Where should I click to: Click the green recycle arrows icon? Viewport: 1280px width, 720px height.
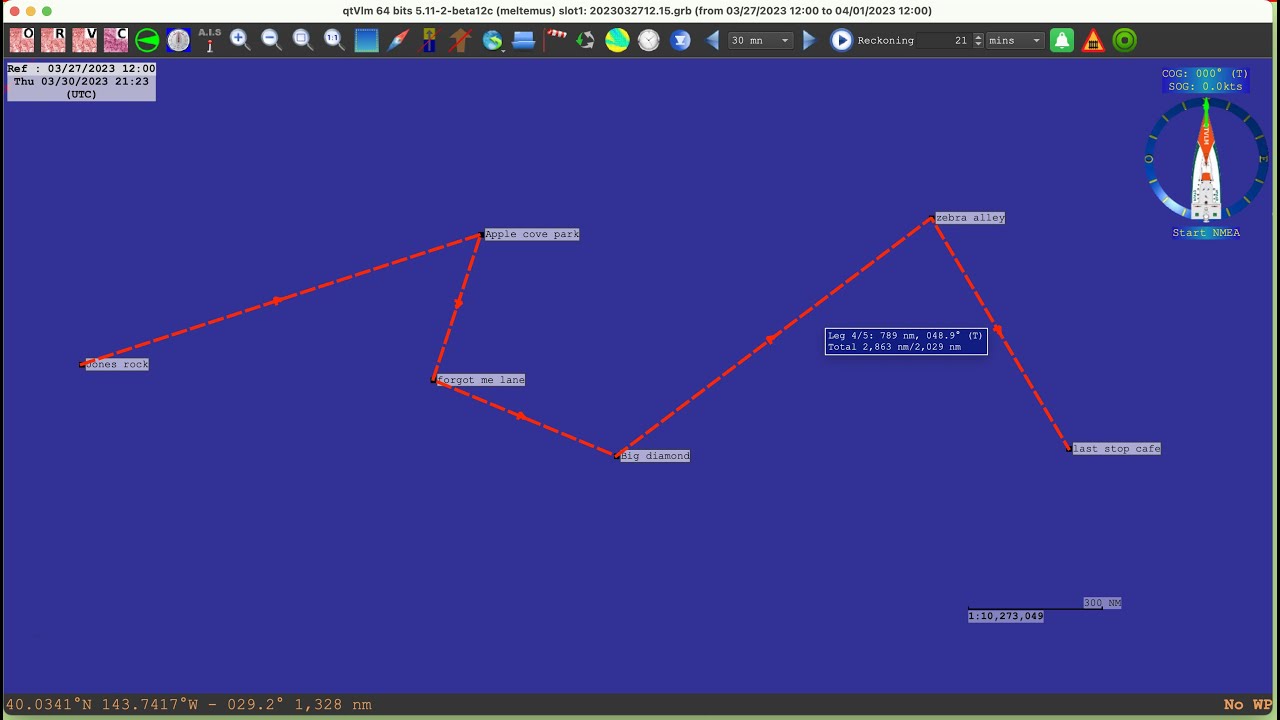coord(586,40)
